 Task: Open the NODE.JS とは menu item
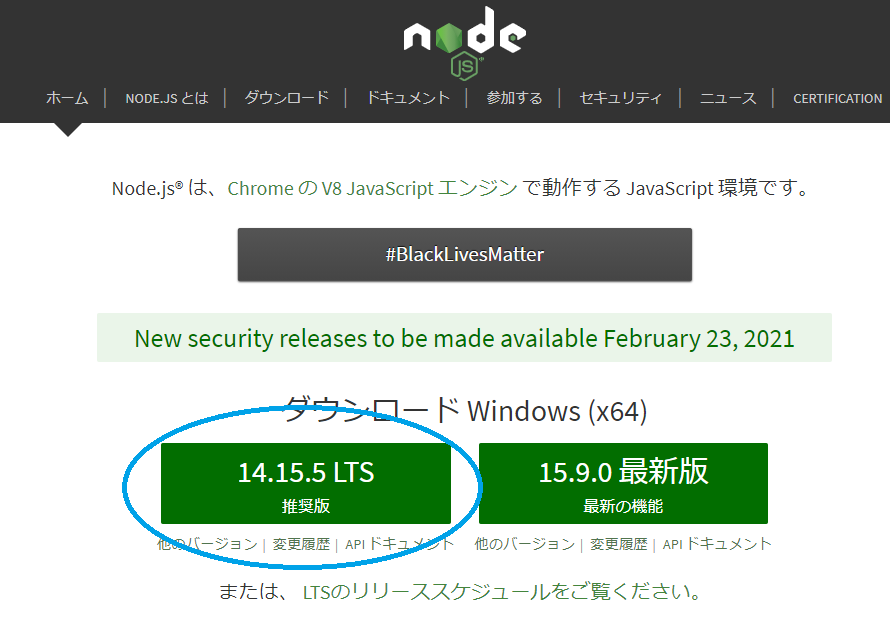(x=167, y=98)
